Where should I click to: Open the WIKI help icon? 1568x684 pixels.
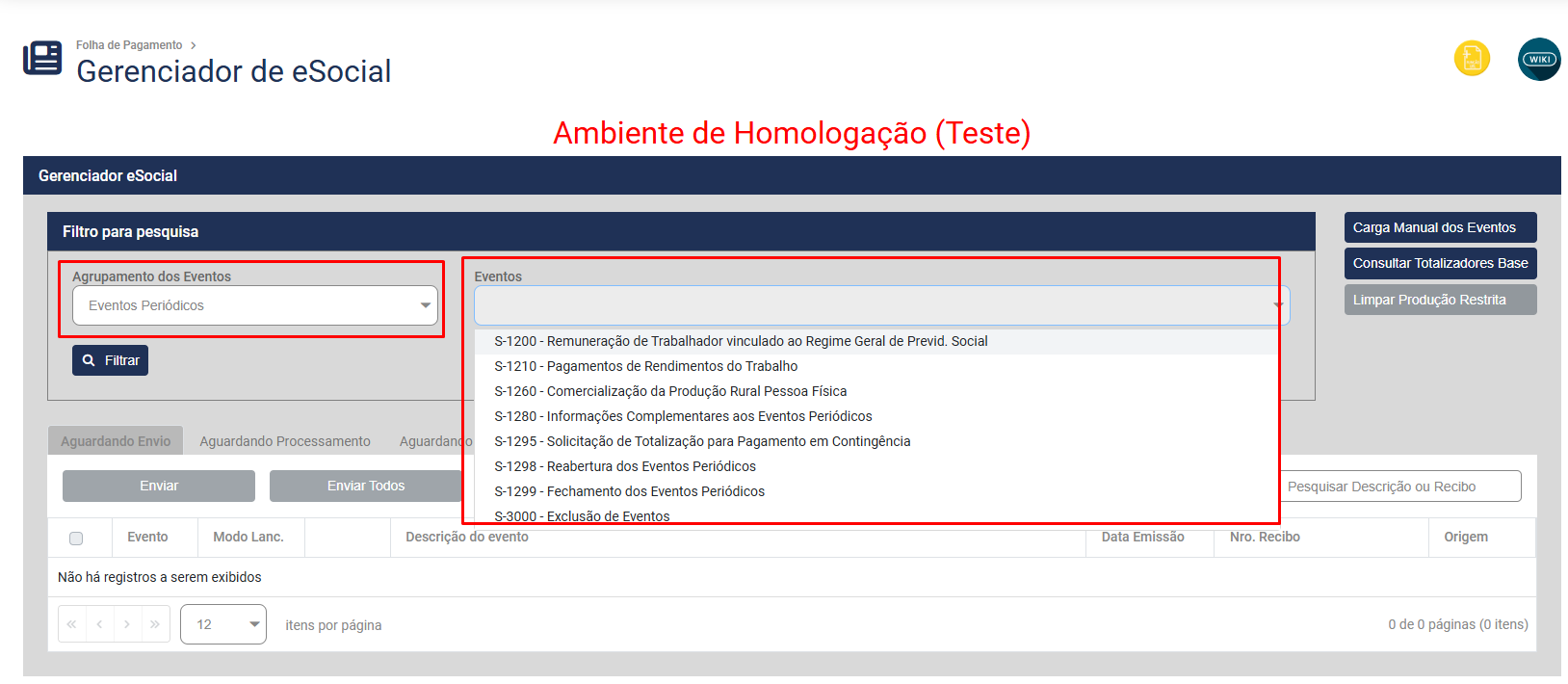(1539, 59)
